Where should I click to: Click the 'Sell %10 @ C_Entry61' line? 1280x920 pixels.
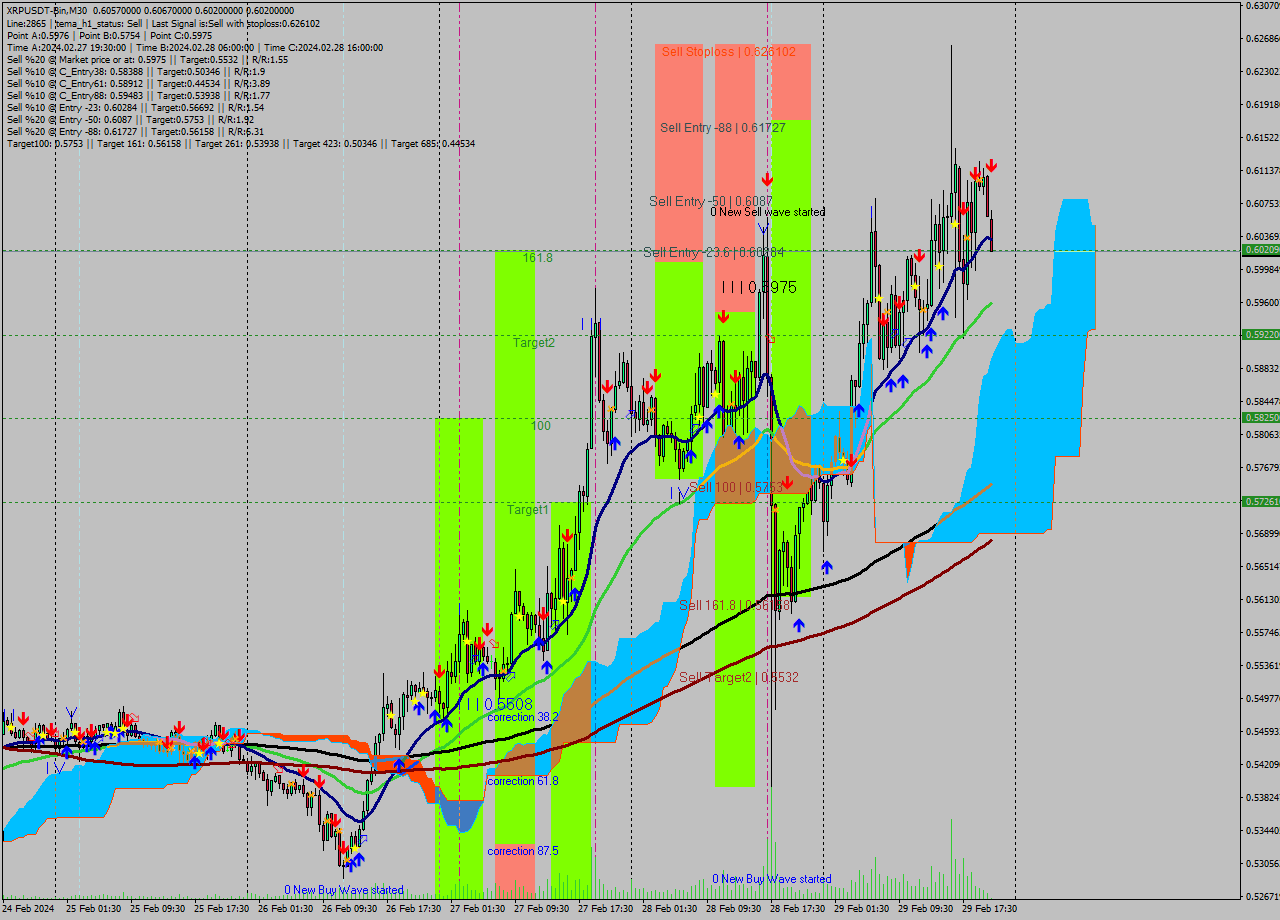138,83
